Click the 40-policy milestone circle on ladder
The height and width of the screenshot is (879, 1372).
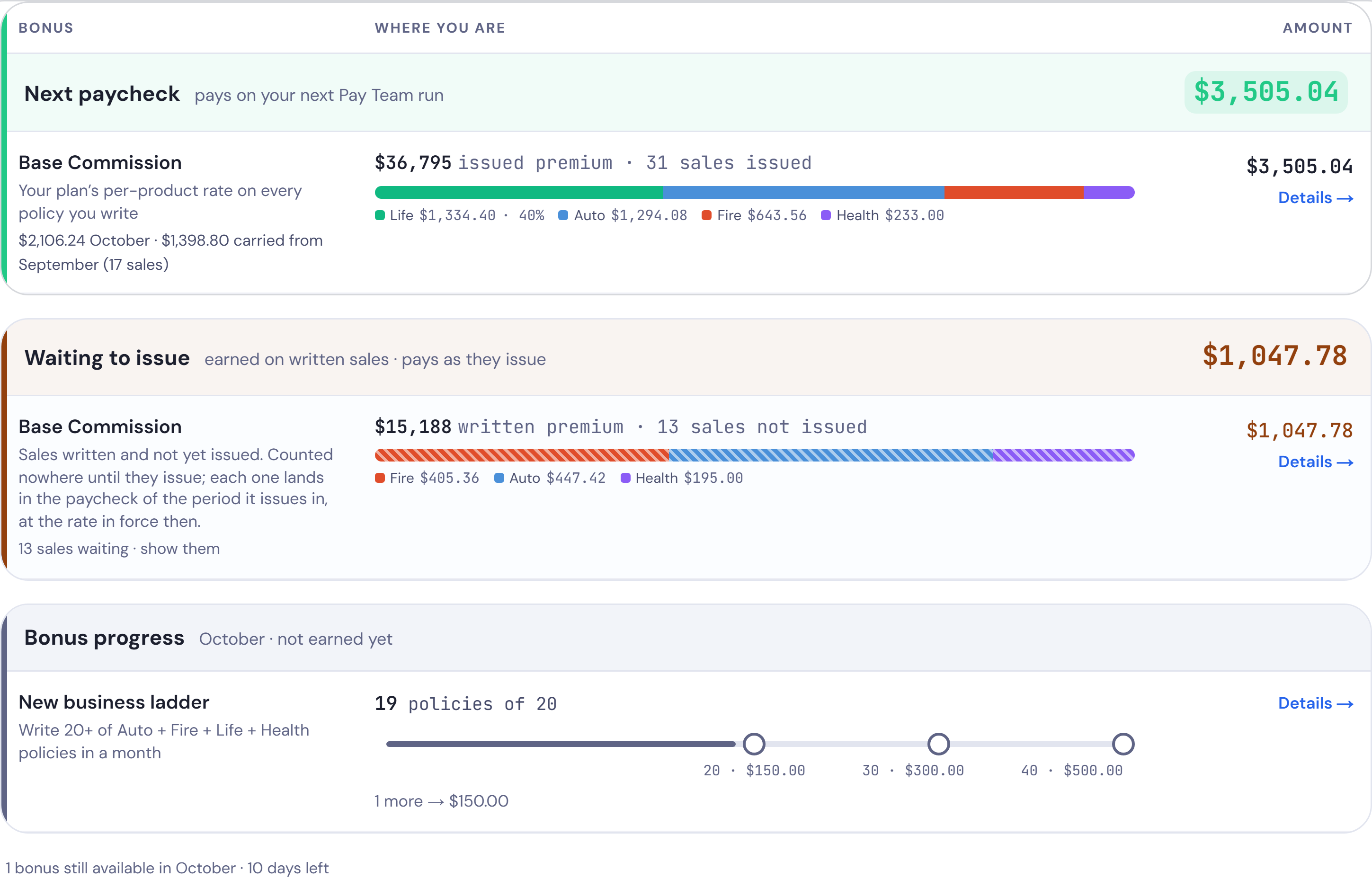(x=1123, y=744)
